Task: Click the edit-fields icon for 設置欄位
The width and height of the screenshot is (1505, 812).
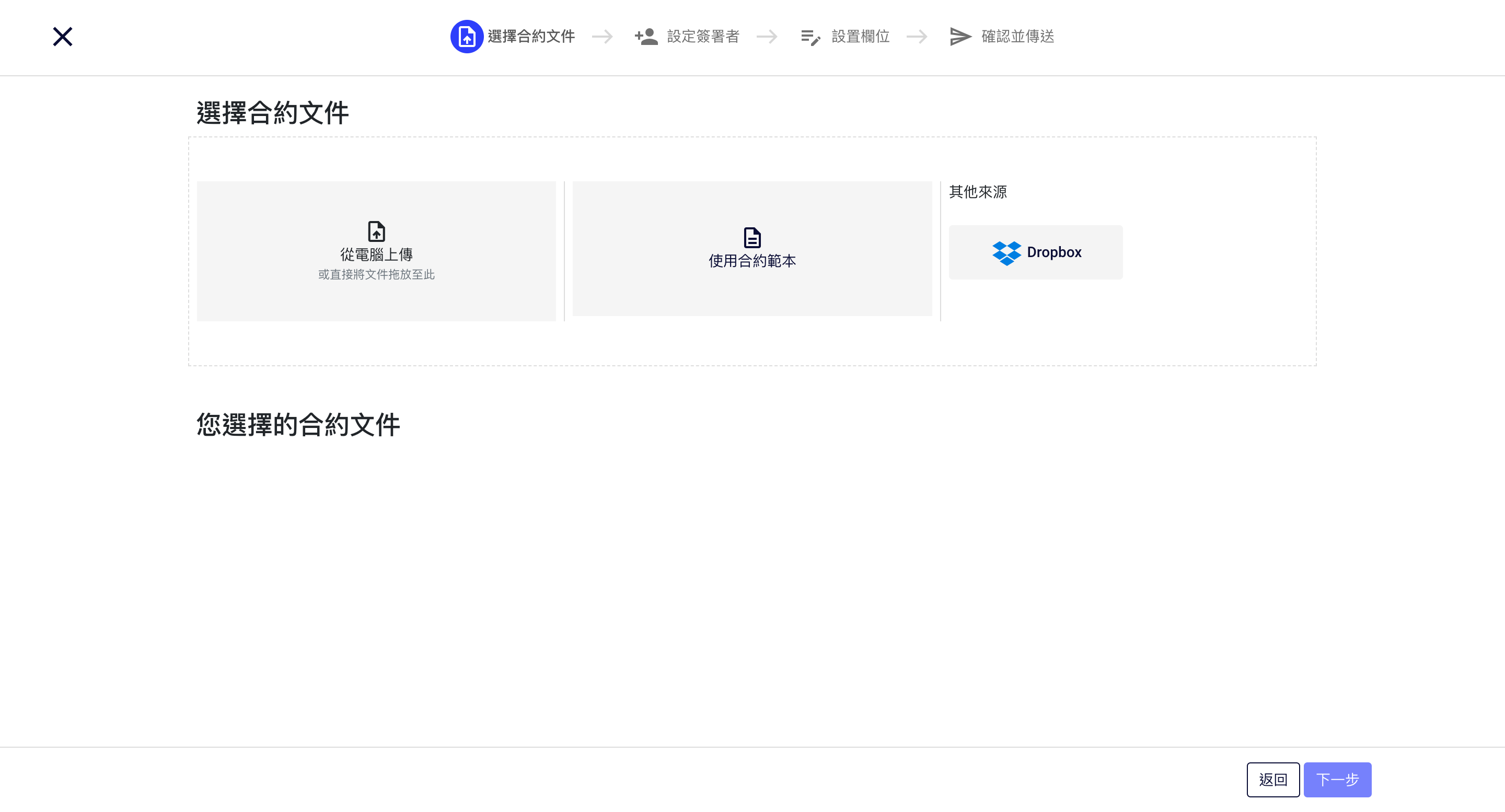Action: pyautogui.click(x=811, y=38)
